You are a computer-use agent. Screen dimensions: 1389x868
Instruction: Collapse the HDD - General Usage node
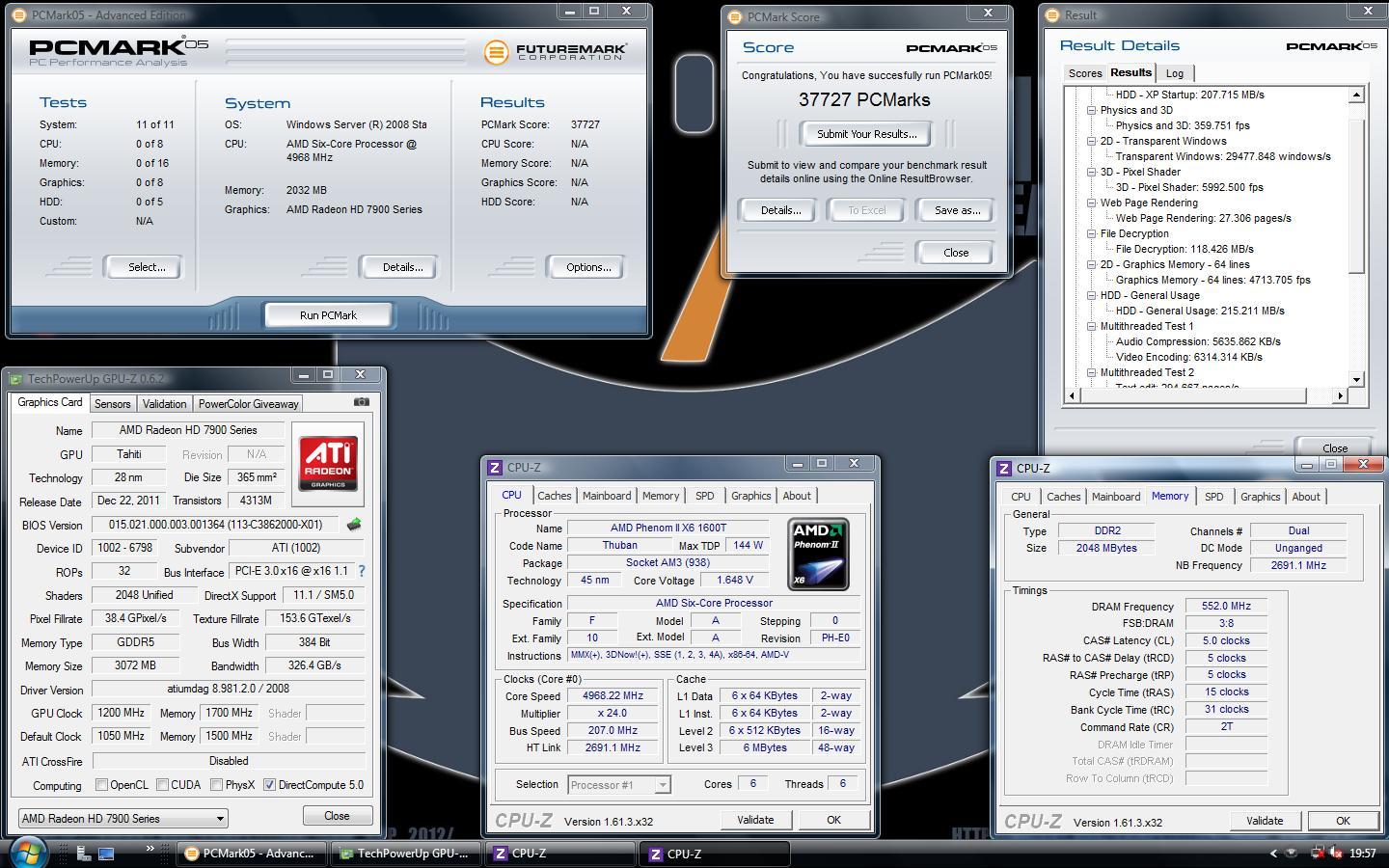pos(1091,295)
